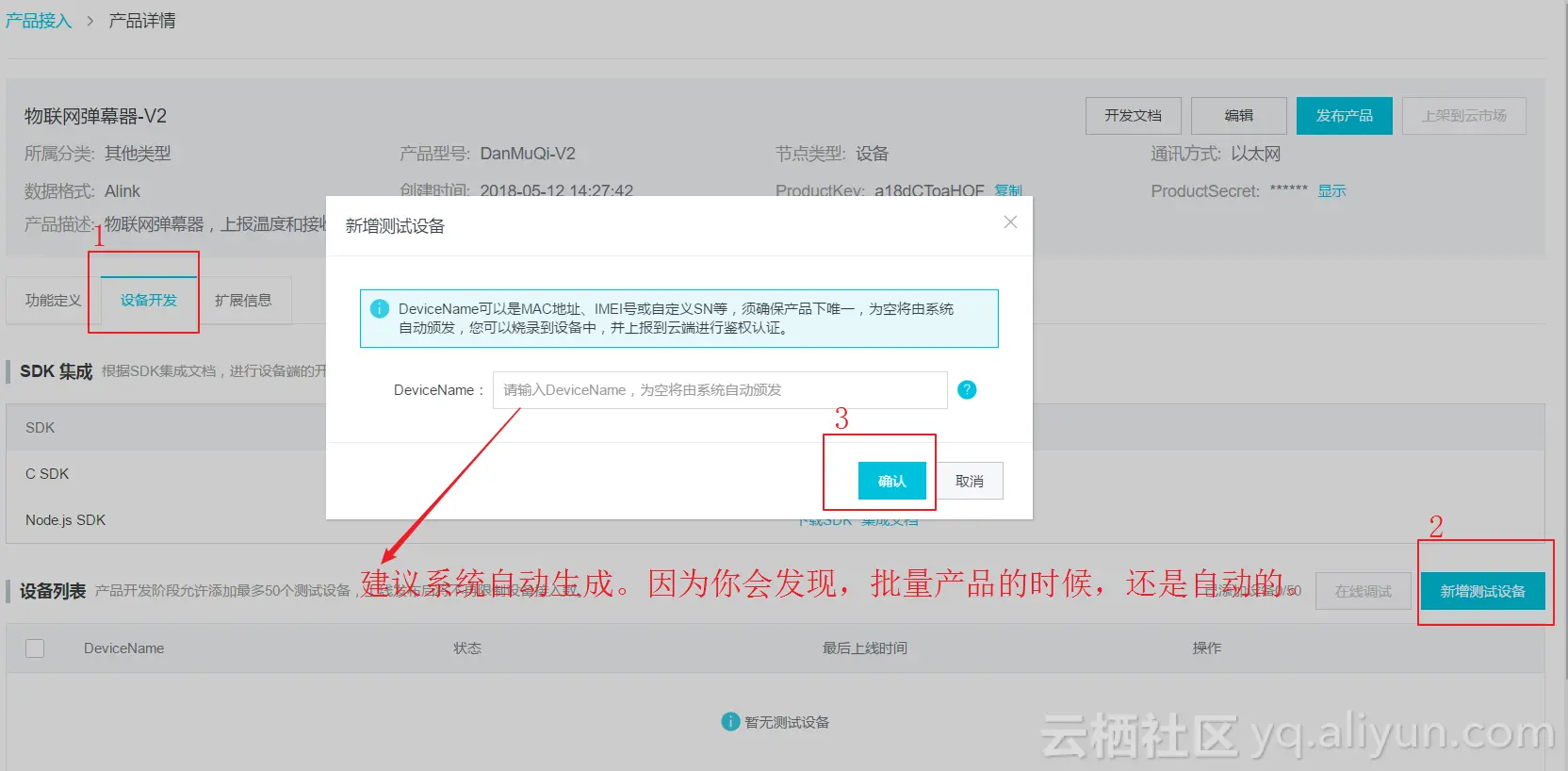This screenshot has height=771, width=1568.
Task: Click the DeviceName column header
Action: click(123, 648)
